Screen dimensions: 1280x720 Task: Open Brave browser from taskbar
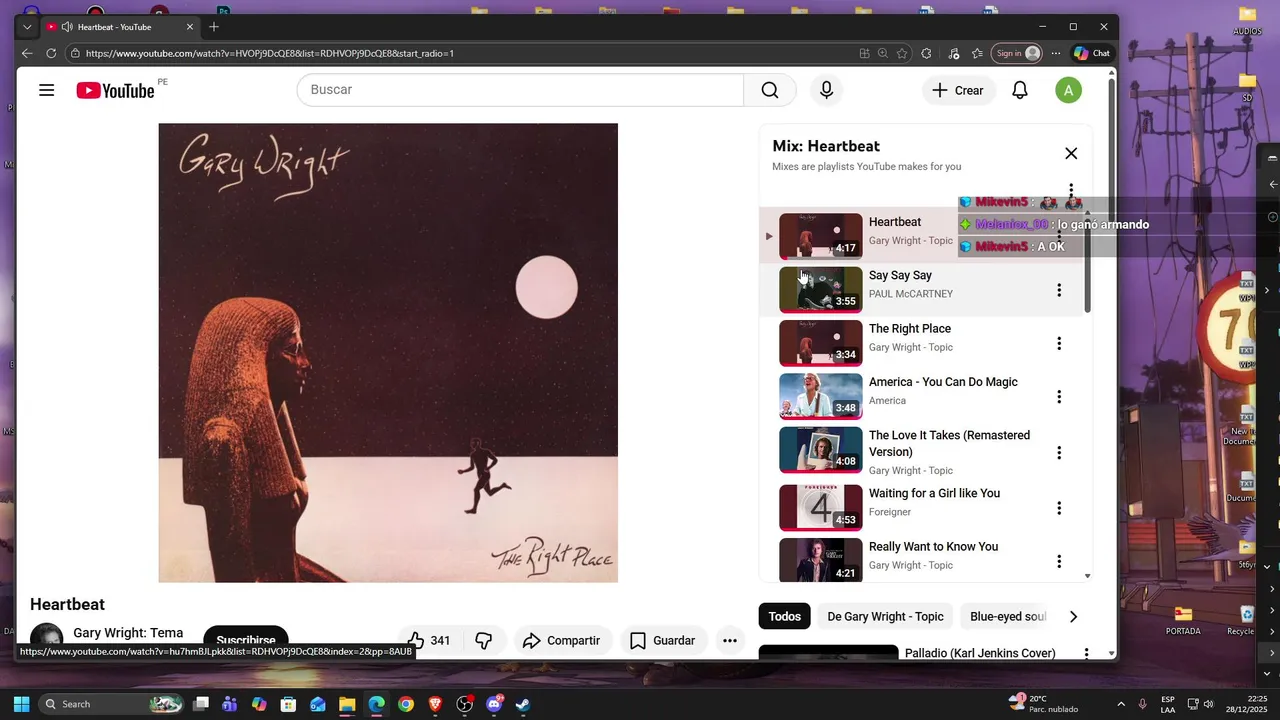pyautogui.click(x=435, y=704)
